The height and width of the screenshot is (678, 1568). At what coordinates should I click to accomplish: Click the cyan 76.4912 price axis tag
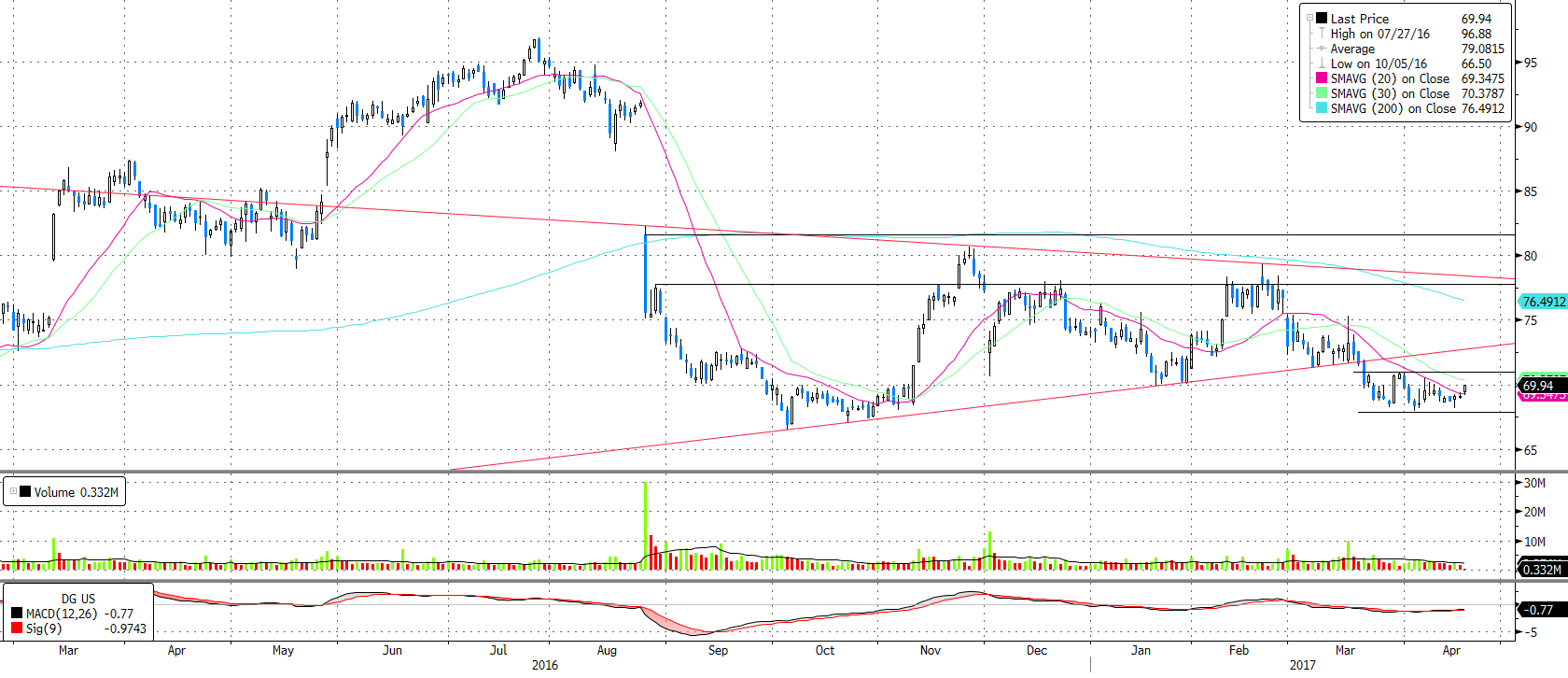pyautogui.click(x=1543, y=302)
